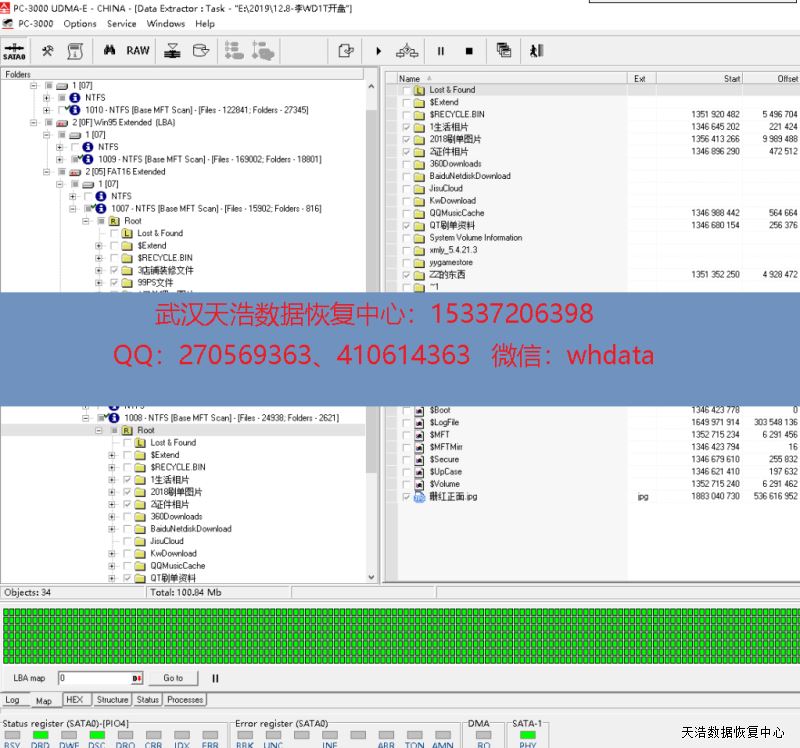Click the pause icon in the top toolbar
The image size is (800, 748).
pos(440,50)
